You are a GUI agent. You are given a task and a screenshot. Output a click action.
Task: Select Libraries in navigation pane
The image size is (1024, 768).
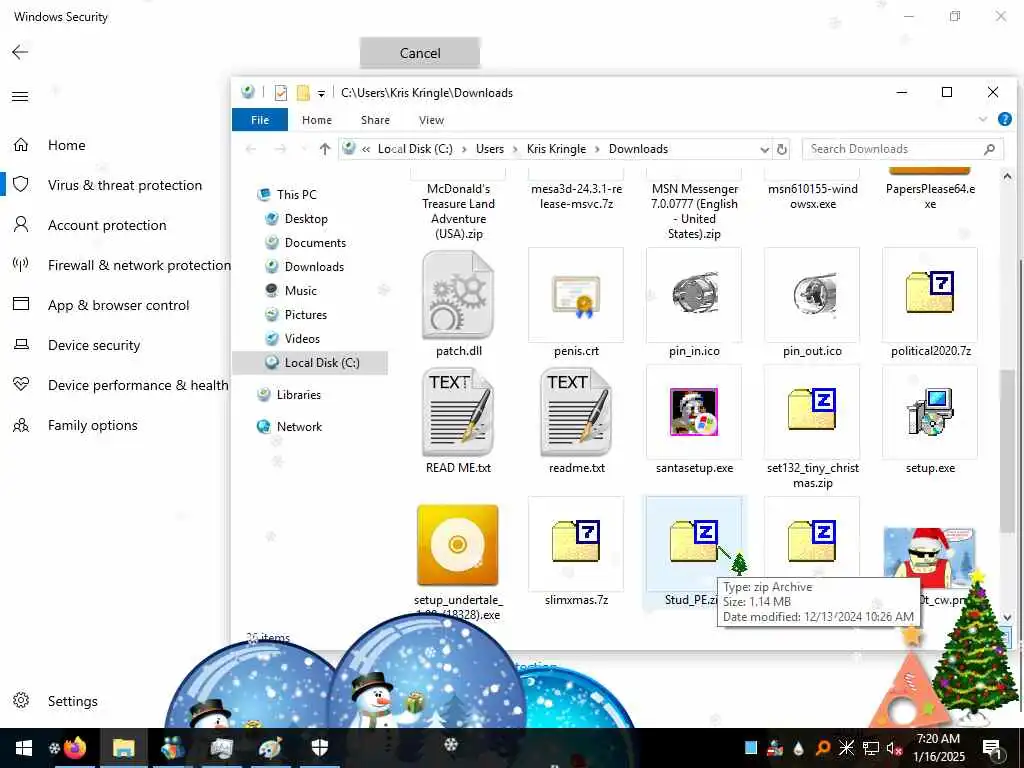pos(298,394)
